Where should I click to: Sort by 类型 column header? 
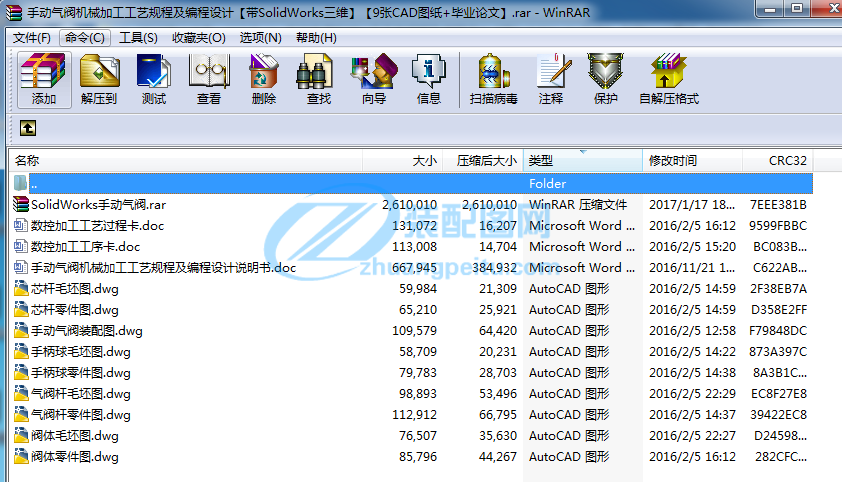(583, 160)
